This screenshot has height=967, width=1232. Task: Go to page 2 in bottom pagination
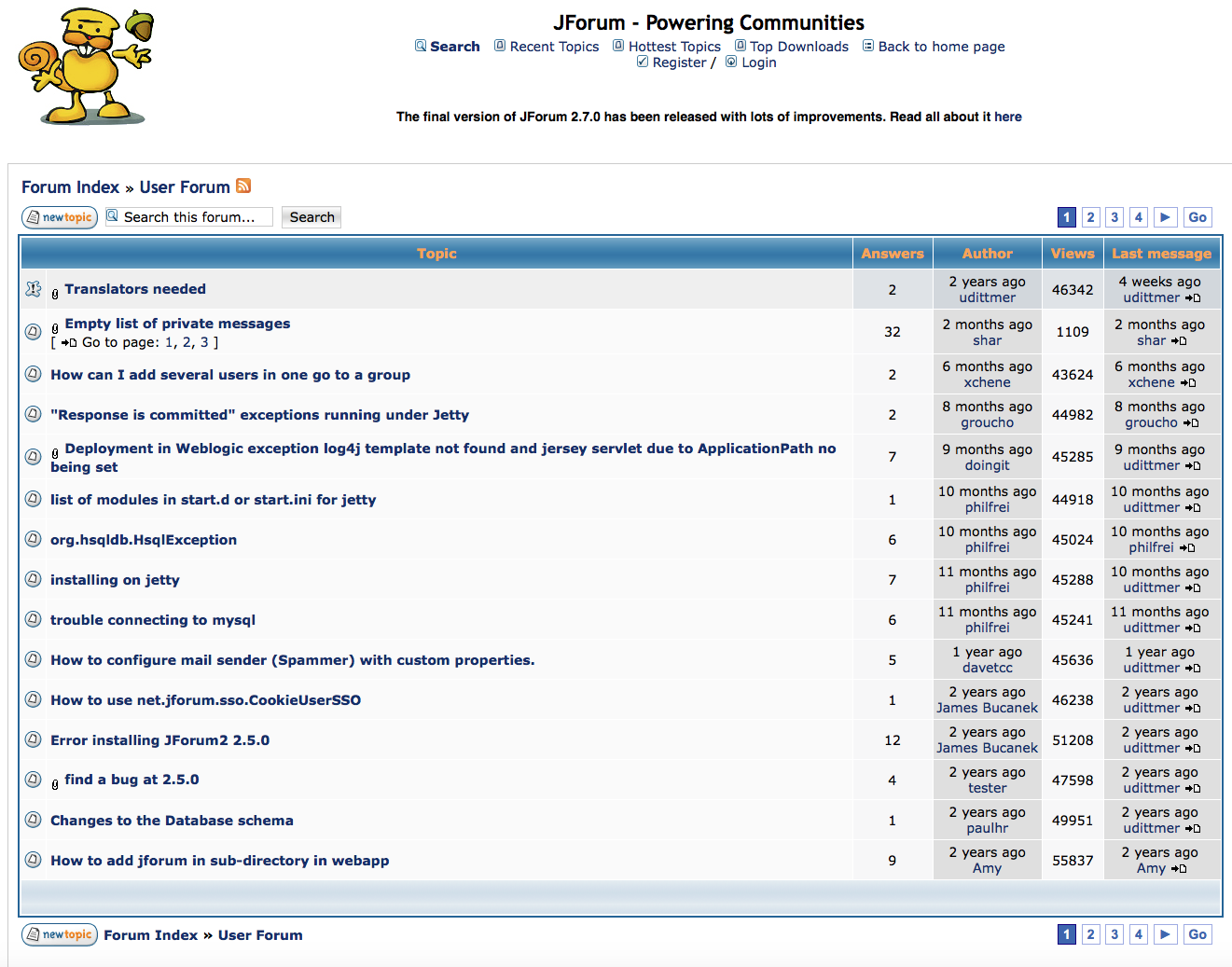coord(1090,934)
